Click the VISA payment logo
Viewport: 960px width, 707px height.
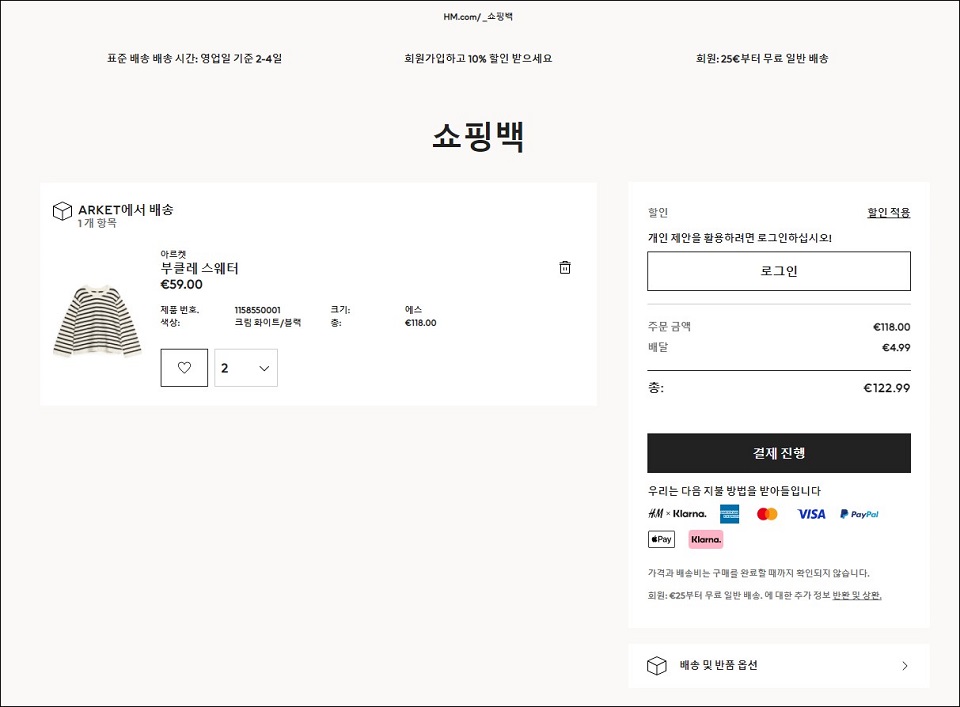[x=811, y=514]
